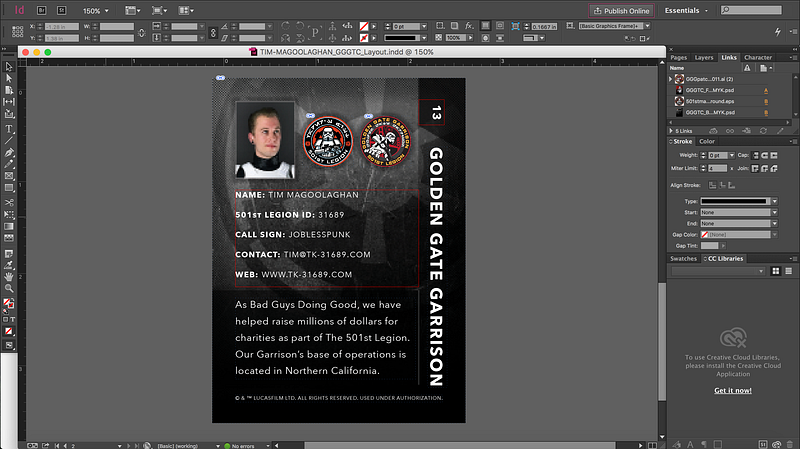The height and width of the screenshot is (449, 800).
Task: Select the Line tool
Action: pyautogui.click(x=9, y=140)
